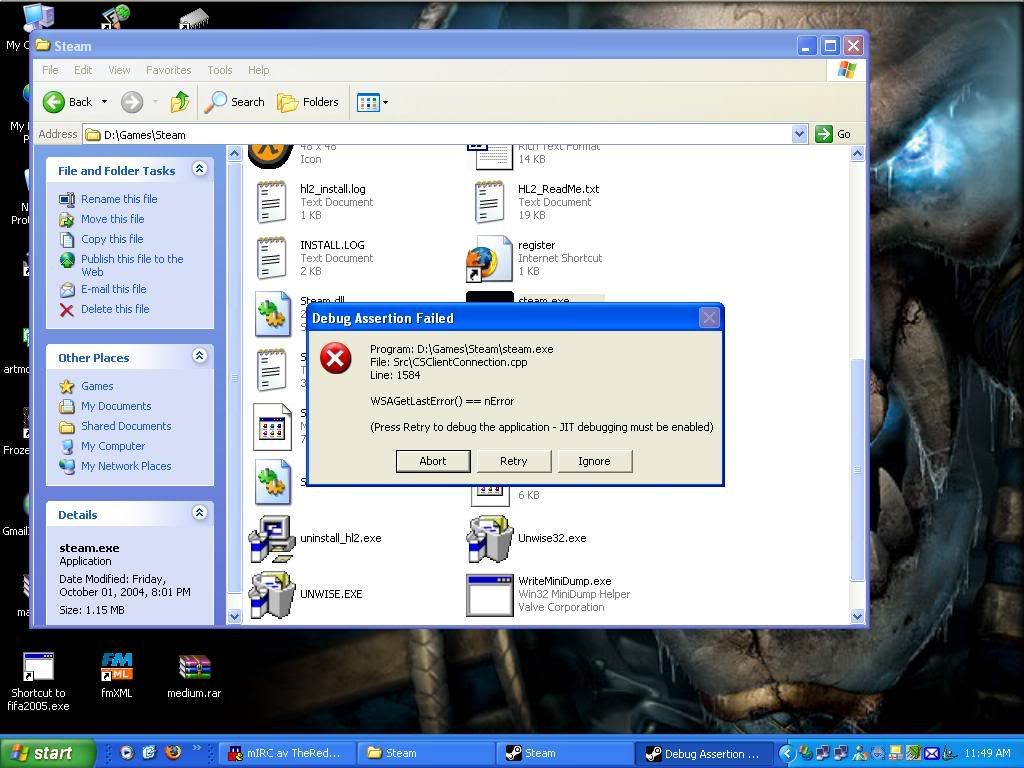Click the file list scroll up arrow
Viewport: 1024px width, 768px height.
pos(857,154)
